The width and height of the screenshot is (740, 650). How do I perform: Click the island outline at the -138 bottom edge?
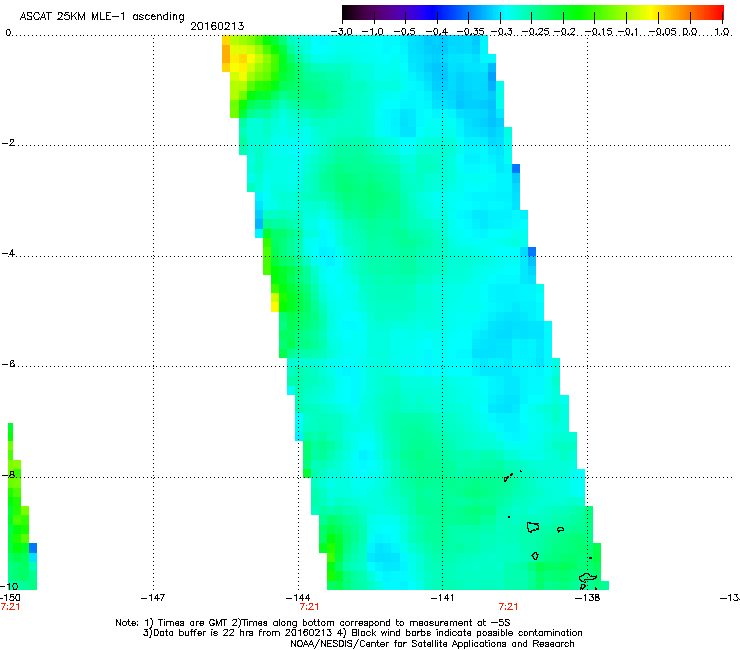pos(587,578)
